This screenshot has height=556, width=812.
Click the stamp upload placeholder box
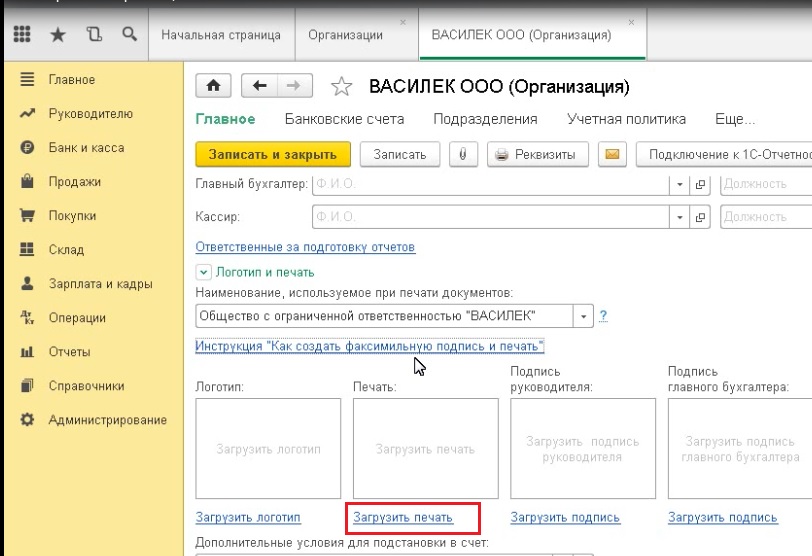pos(426,448)
